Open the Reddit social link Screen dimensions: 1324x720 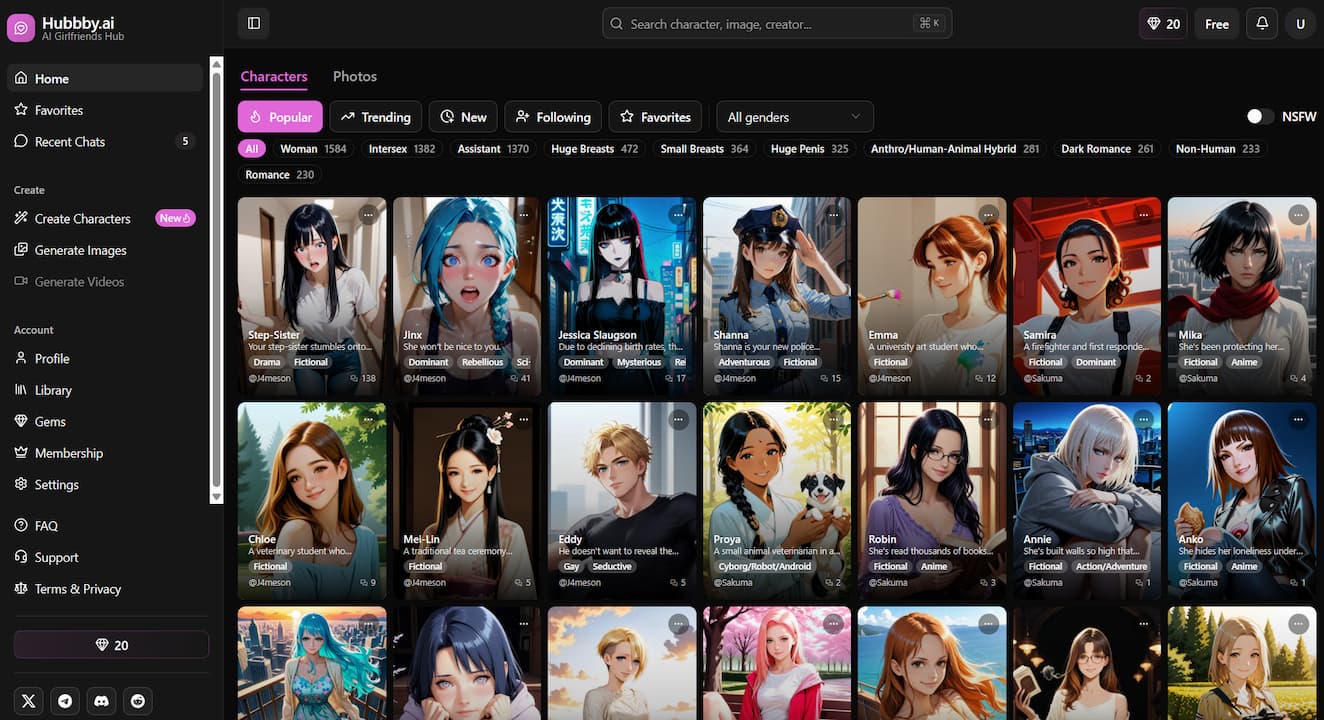click(x=137, y=701)
